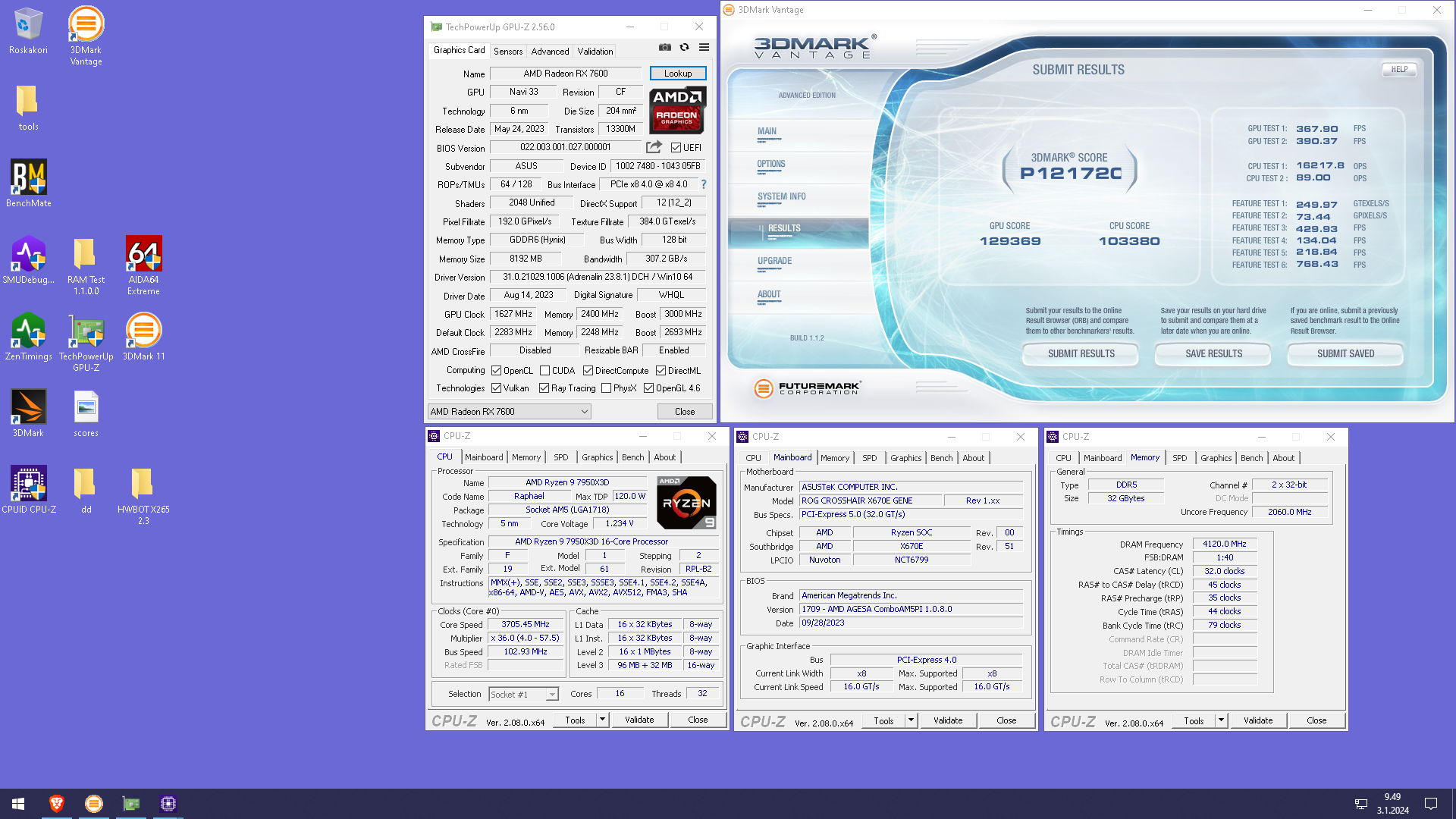Toggle the Vulkan checkbox
1456x819 pixels.
(x=496, y=388)
